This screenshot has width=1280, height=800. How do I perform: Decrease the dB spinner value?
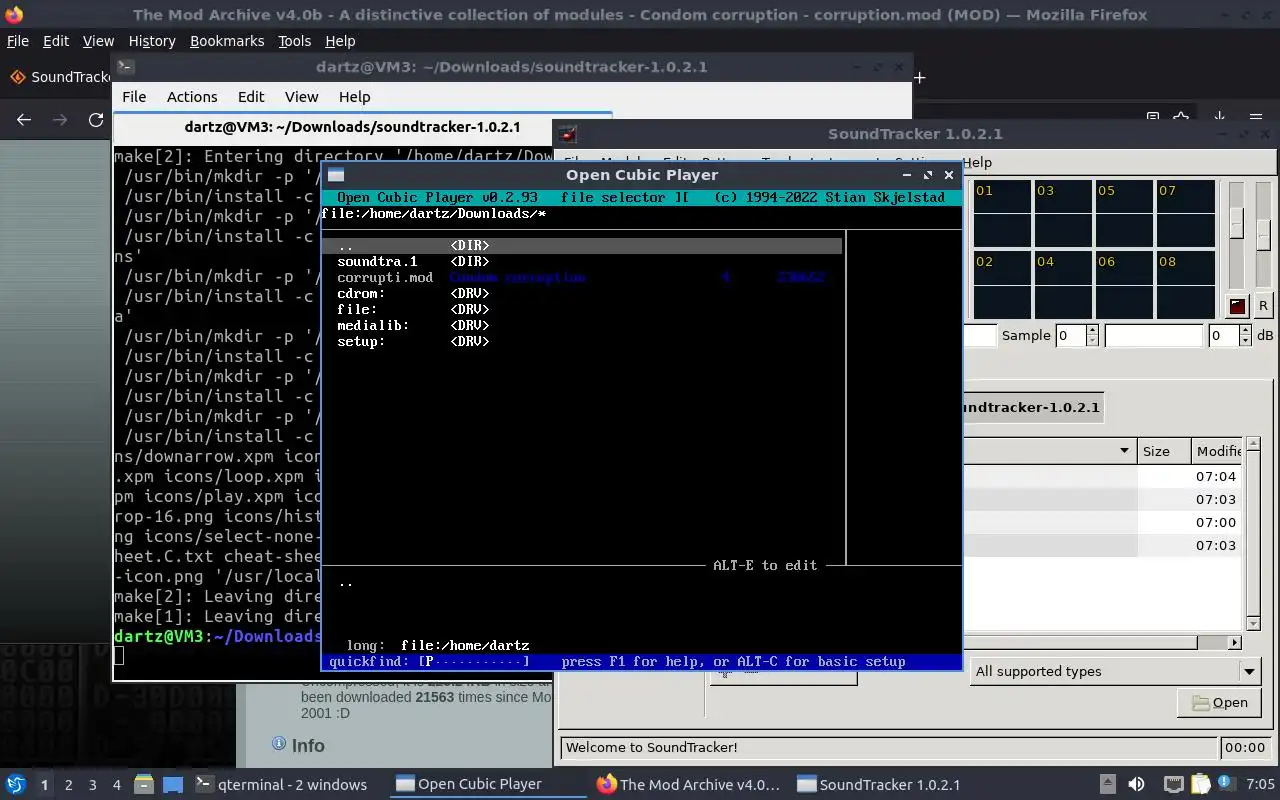pos(1245,341)
